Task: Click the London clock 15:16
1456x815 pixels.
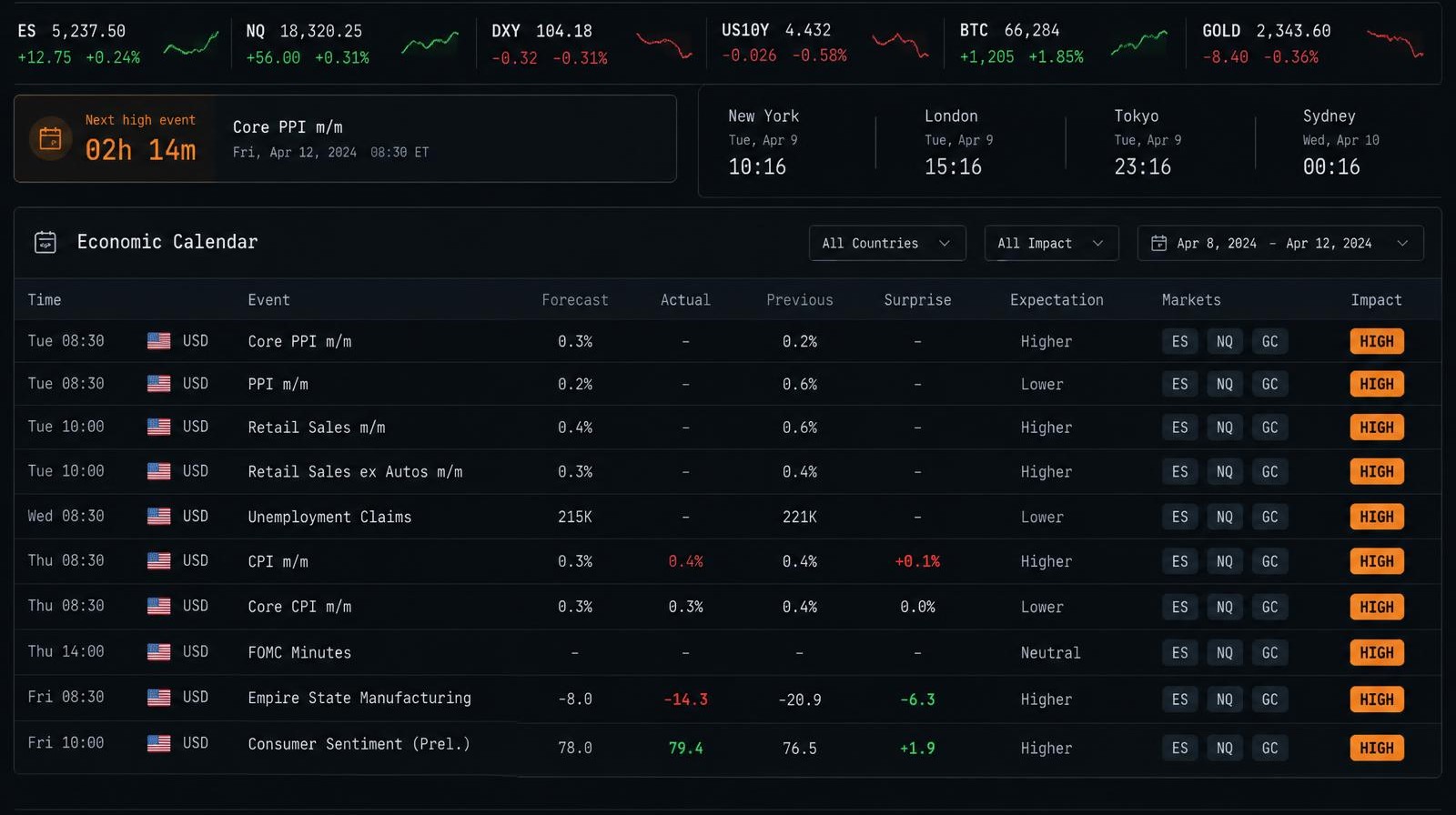Action: tap(953, 166)
